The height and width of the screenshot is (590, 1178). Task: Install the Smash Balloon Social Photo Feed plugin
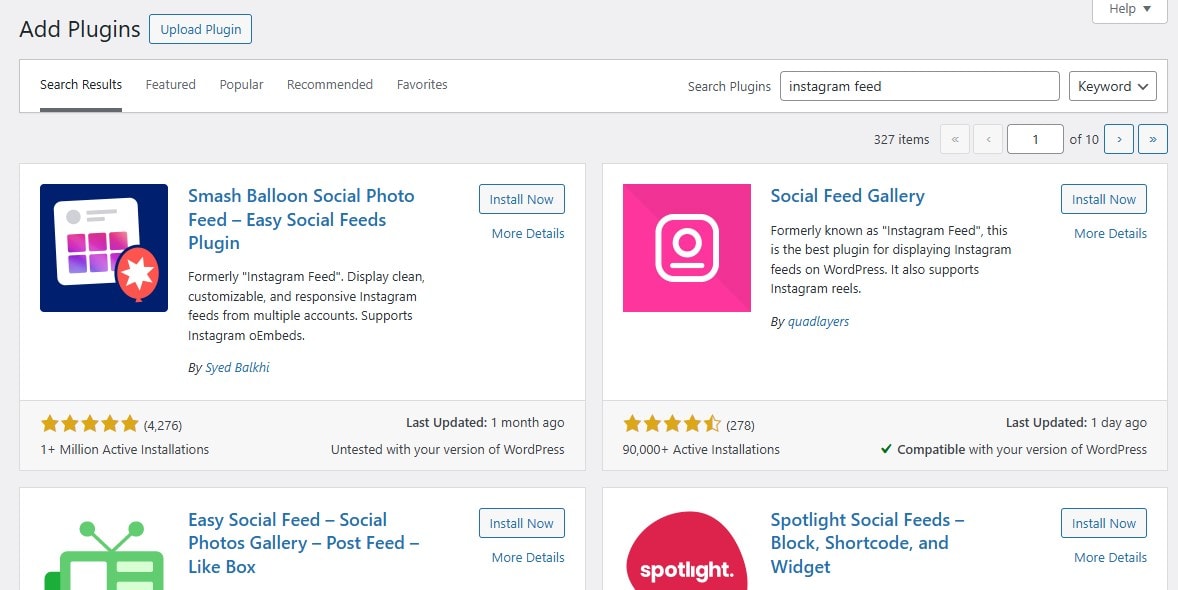(x=521, y=199)
